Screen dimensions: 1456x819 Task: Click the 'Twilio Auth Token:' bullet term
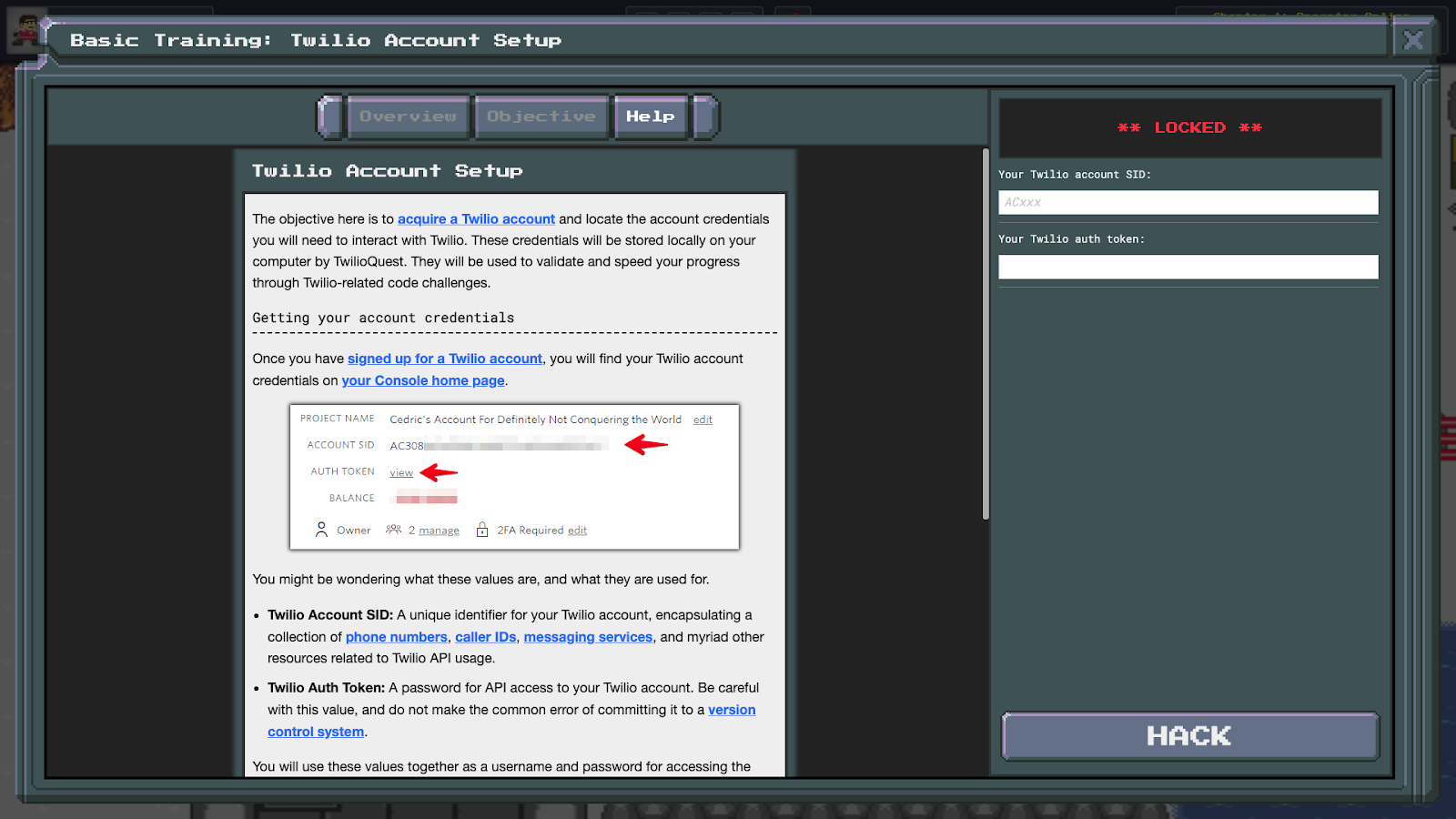[327, 688]
